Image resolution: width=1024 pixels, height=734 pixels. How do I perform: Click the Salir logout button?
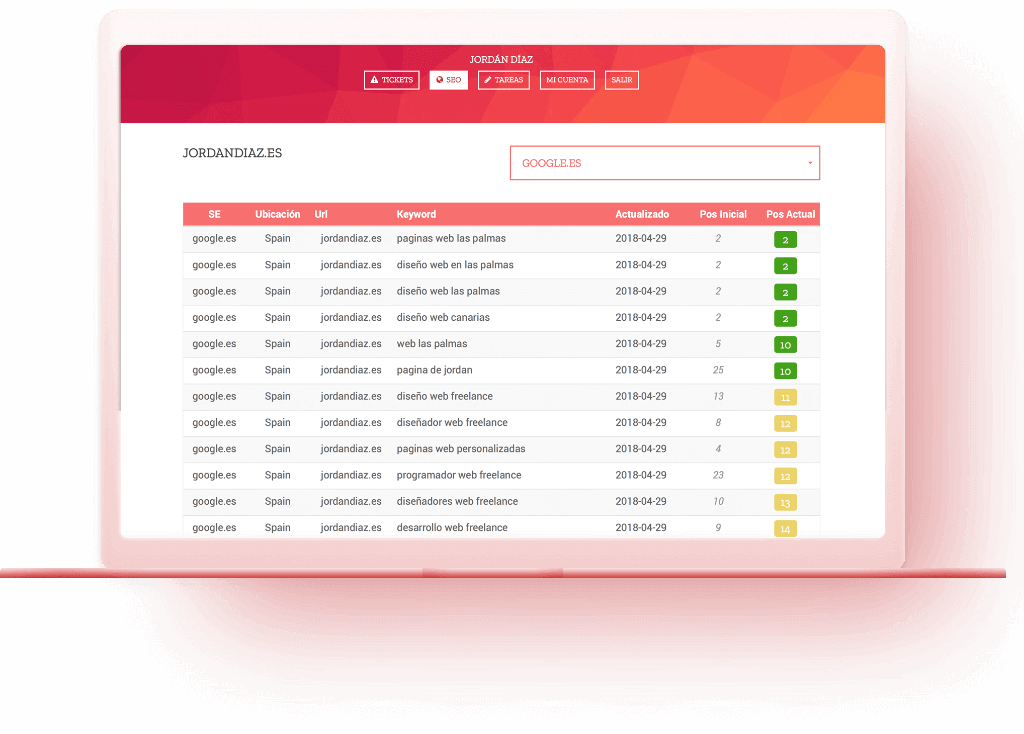622,80
